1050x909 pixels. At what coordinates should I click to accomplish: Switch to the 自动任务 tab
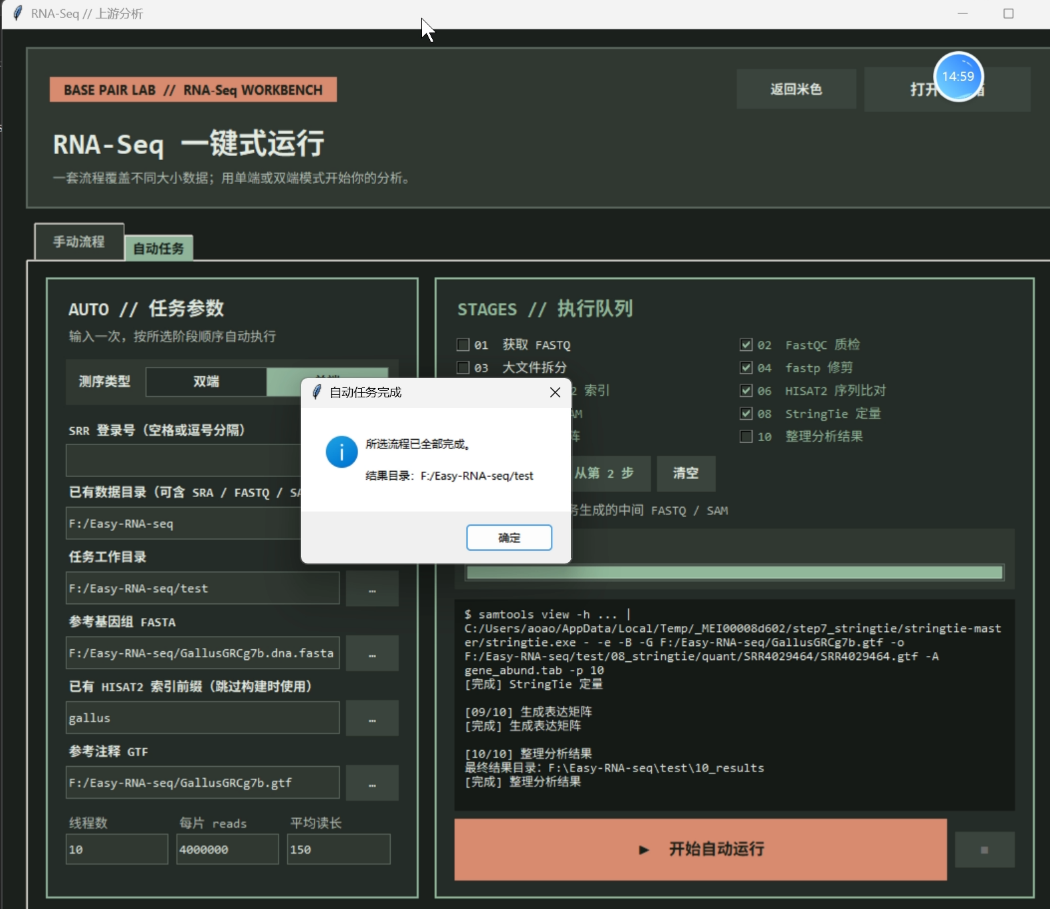click(x=159, y=249)
